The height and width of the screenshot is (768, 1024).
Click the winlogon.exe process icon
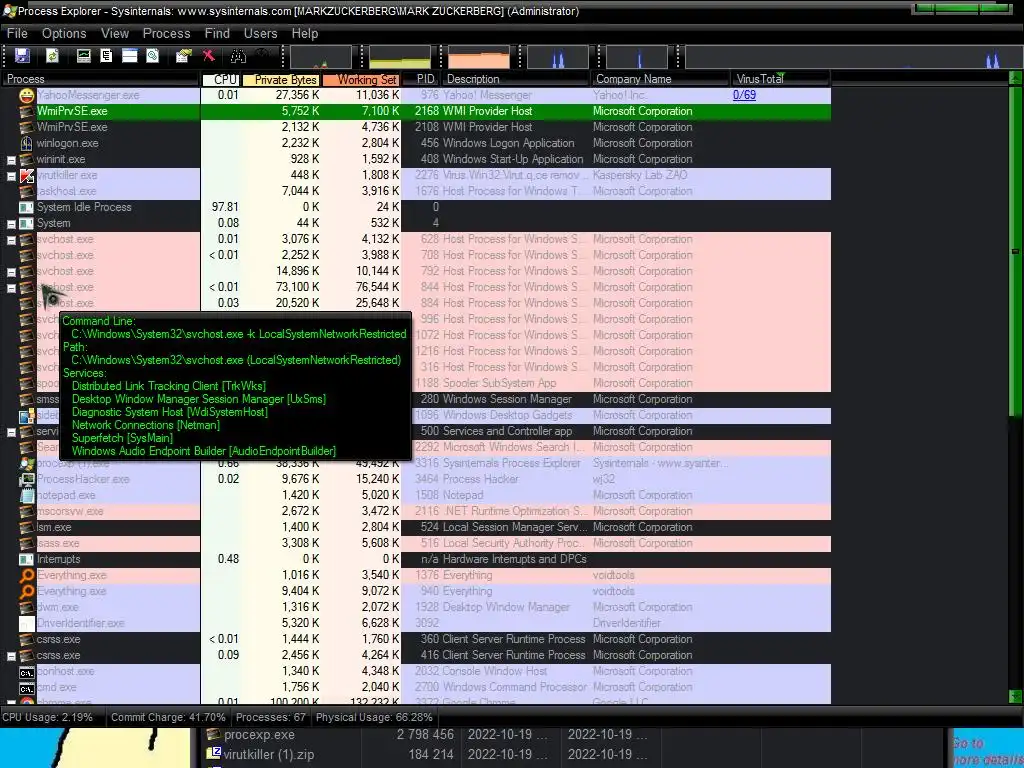[x=27, y=143]
